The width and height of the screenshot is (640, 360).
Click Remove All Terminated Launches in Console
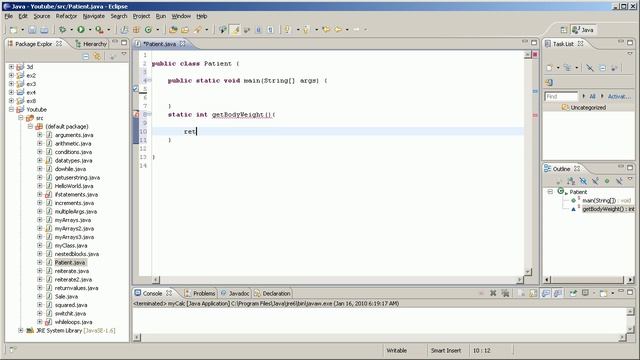(x=505, y=293)
